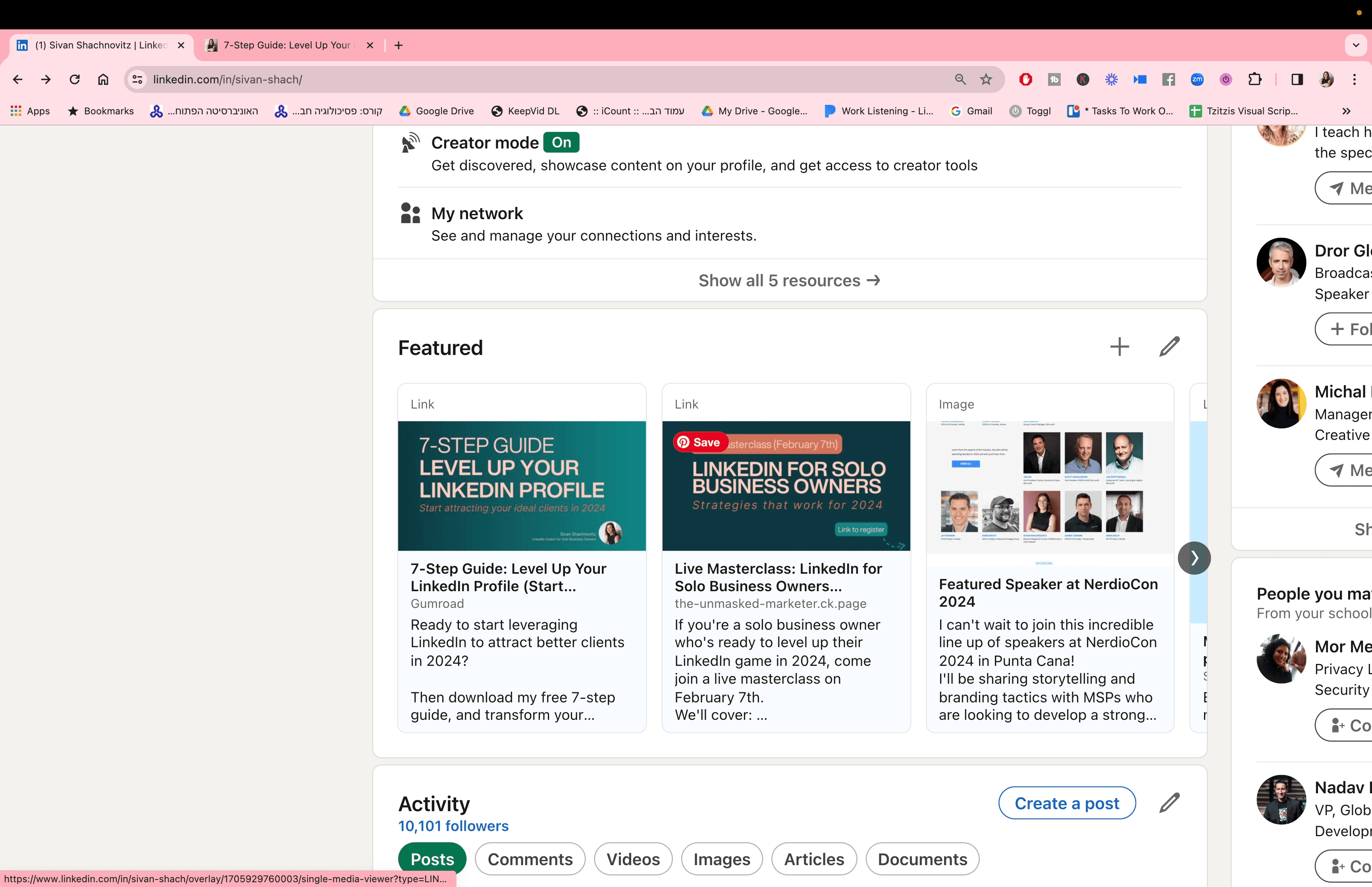Open the Live Masterclass featured title
1372x887 pixels.
click(778, 577)
